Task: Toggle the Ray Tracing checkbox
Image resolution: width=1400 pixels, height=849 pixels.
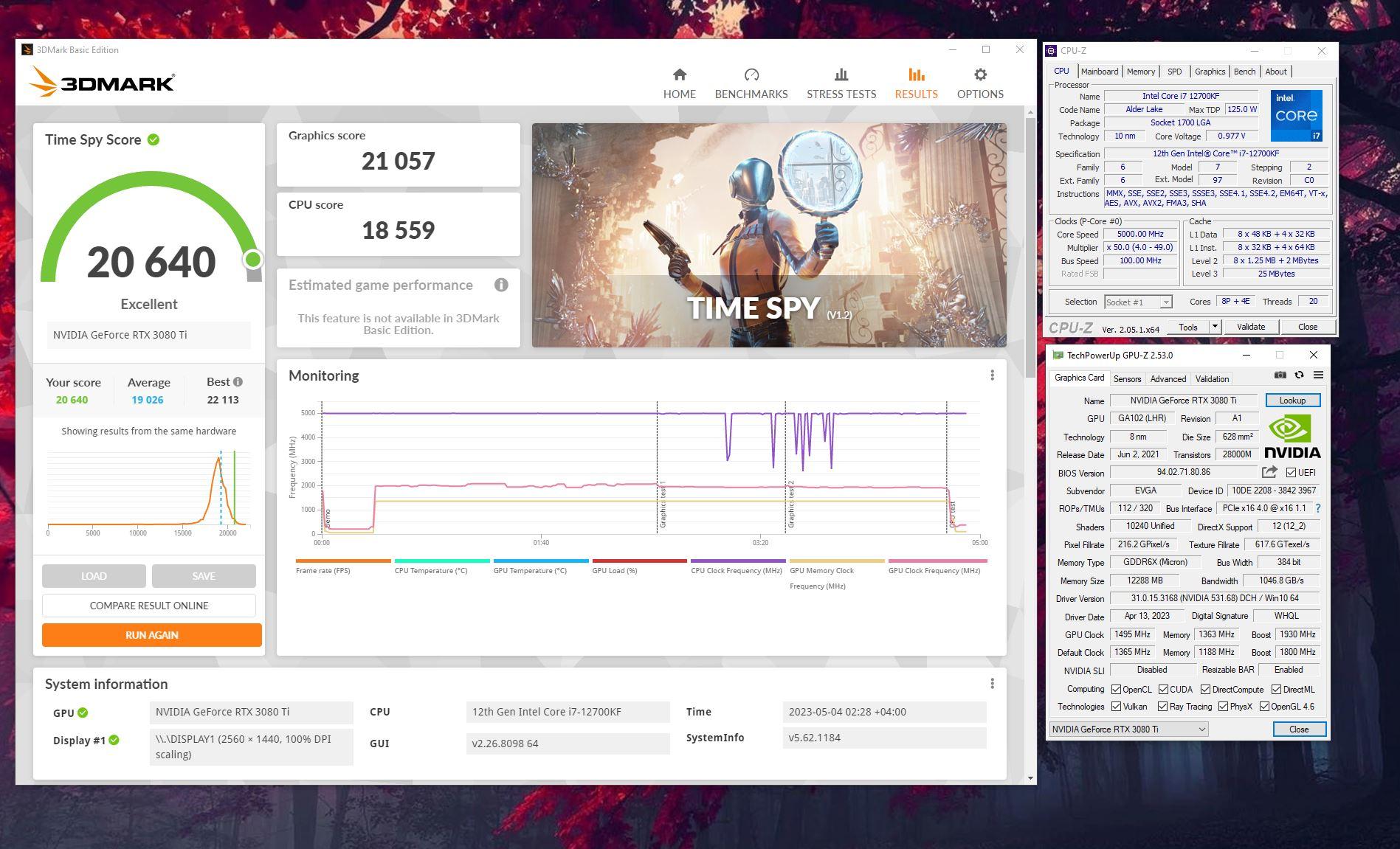Action: click(x=1163, y=707)
